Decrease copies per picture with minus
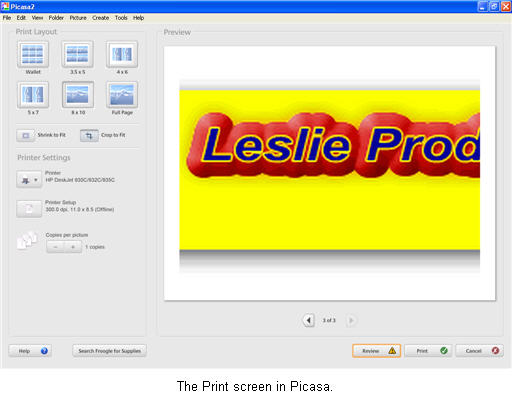This screenshot has height=403, width=512. (55, 247)
